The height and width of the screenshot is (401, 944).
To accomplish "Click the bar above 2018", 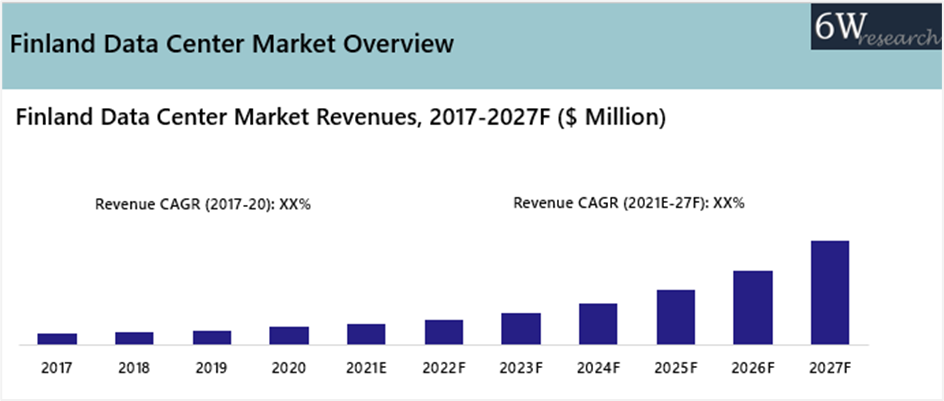I will click(134, 338).
